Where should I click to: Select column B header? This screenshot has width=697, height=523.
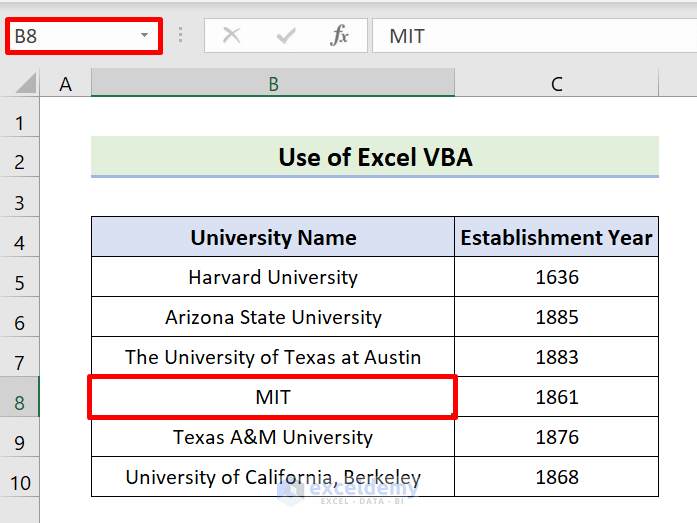273,84
